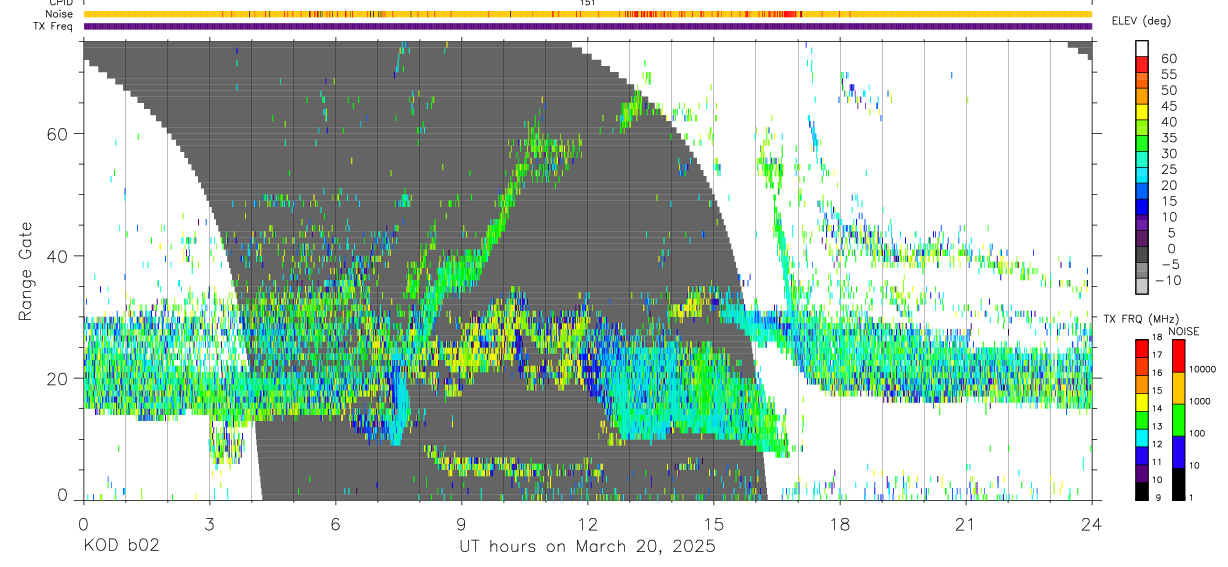This screenshot has height=567, width=1228.
Task: Pick the blue 10–100 noise swatch
Action: pos(1179,452)
